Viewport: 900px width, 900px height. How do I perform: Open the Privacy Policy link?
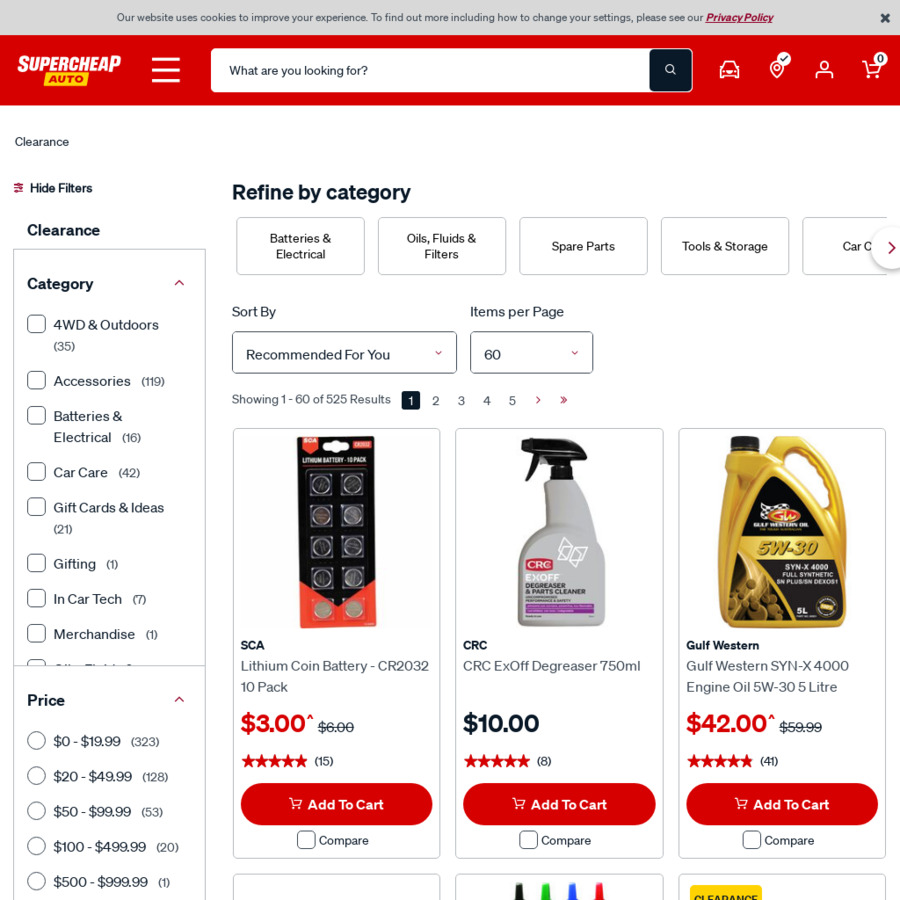(x=739, y=18)
